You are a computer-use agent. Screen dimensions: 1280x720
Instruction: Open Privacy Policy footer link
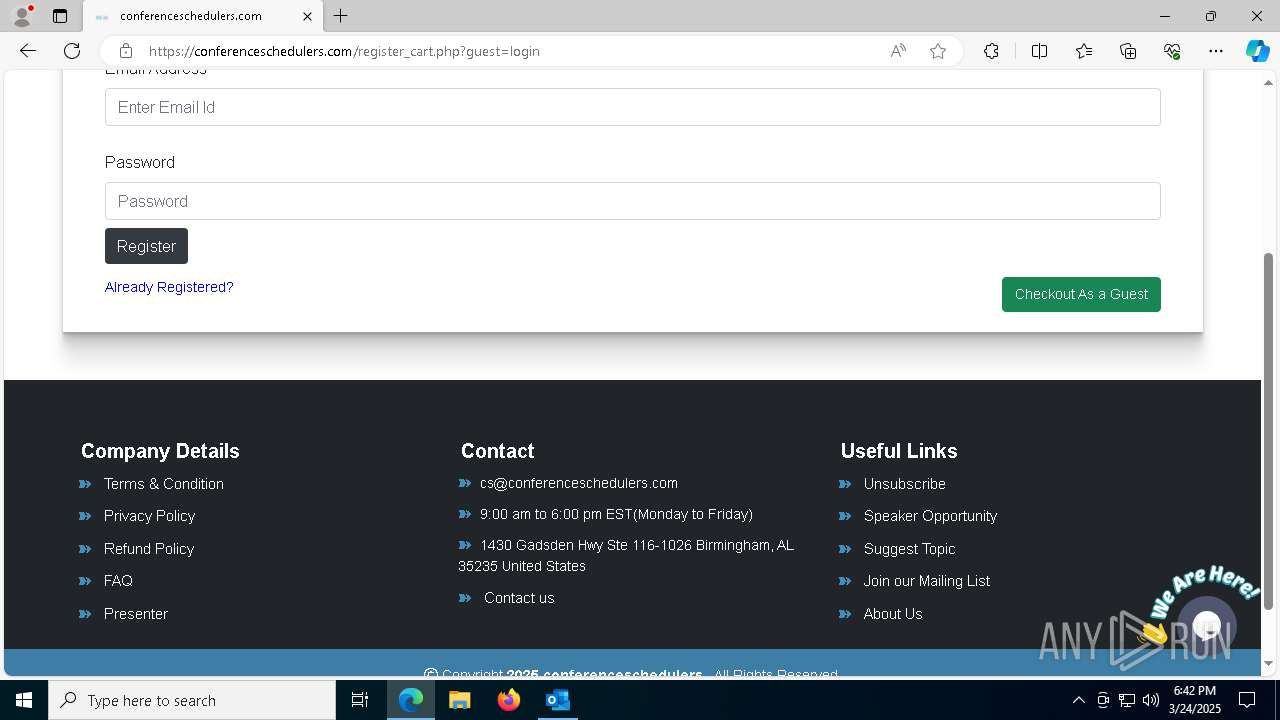(150, 516)
